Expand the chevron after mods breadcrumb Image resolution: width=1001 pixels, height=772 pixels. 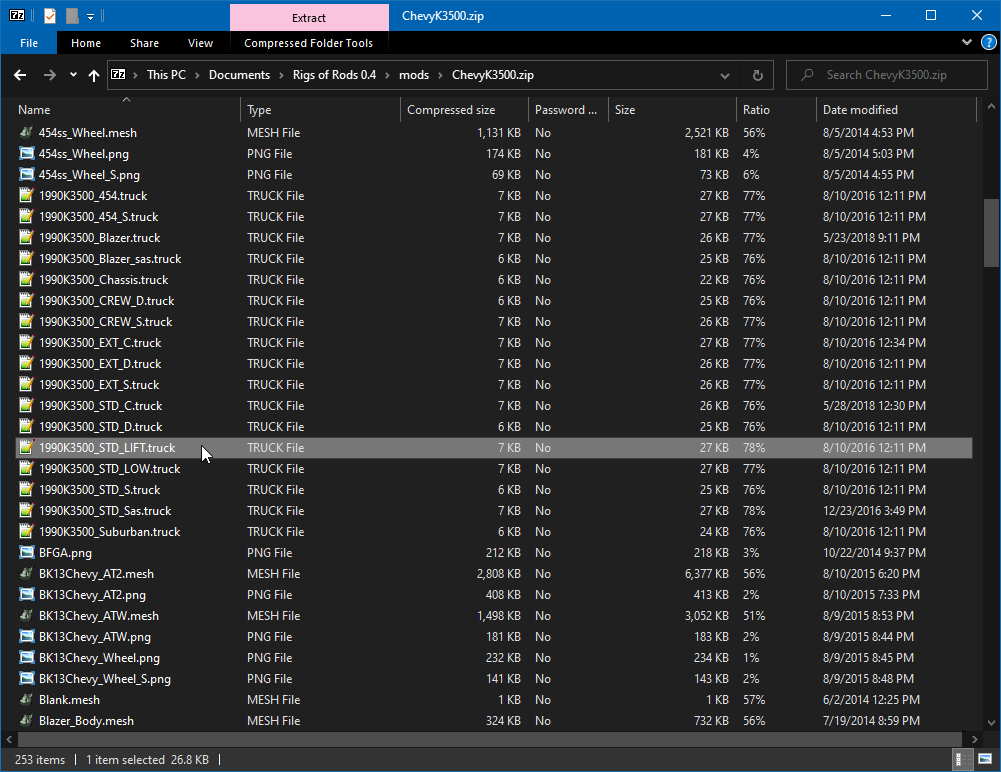pyautogui.click(x=440, y=75)
